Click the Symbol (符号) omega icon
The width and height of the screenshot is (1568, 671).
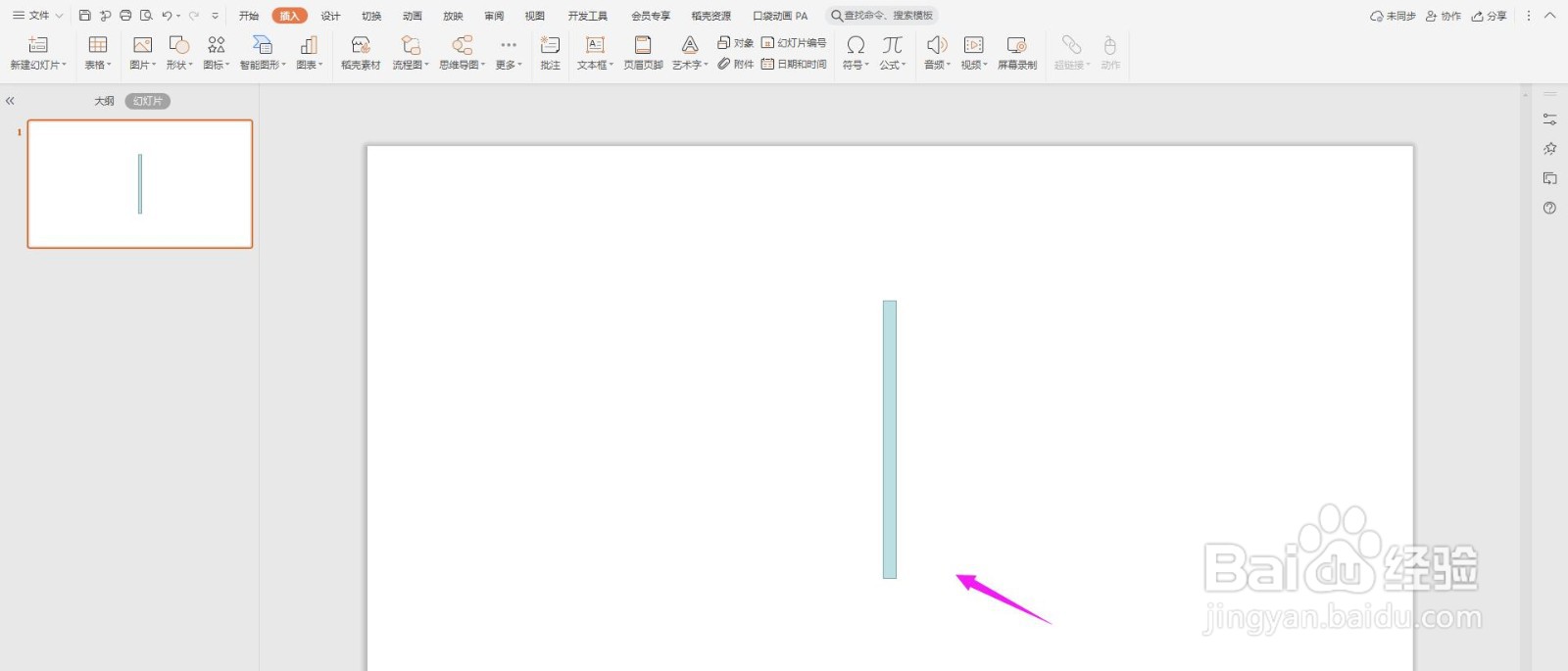click(x=856, y=45)
